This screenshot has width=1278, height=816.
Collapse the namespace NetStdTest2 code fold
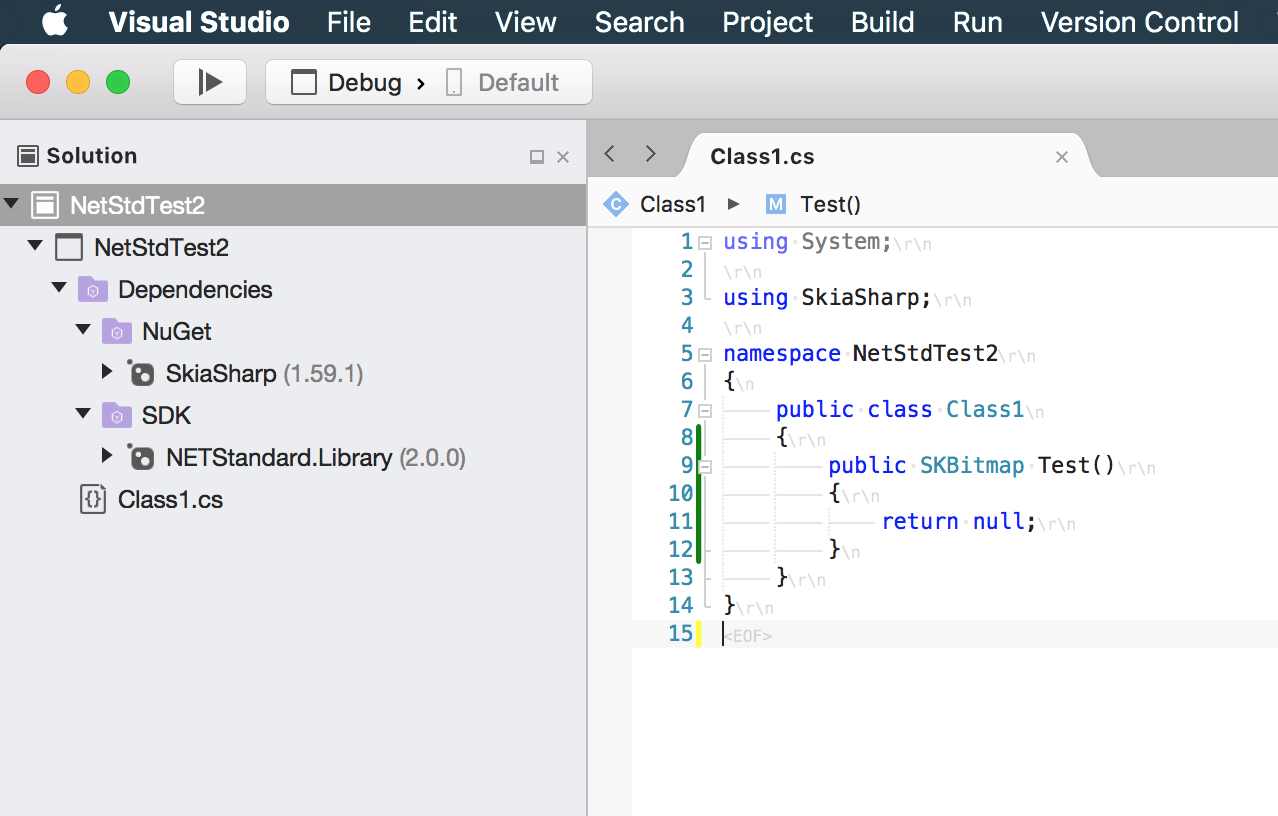(x=705, y=353)
